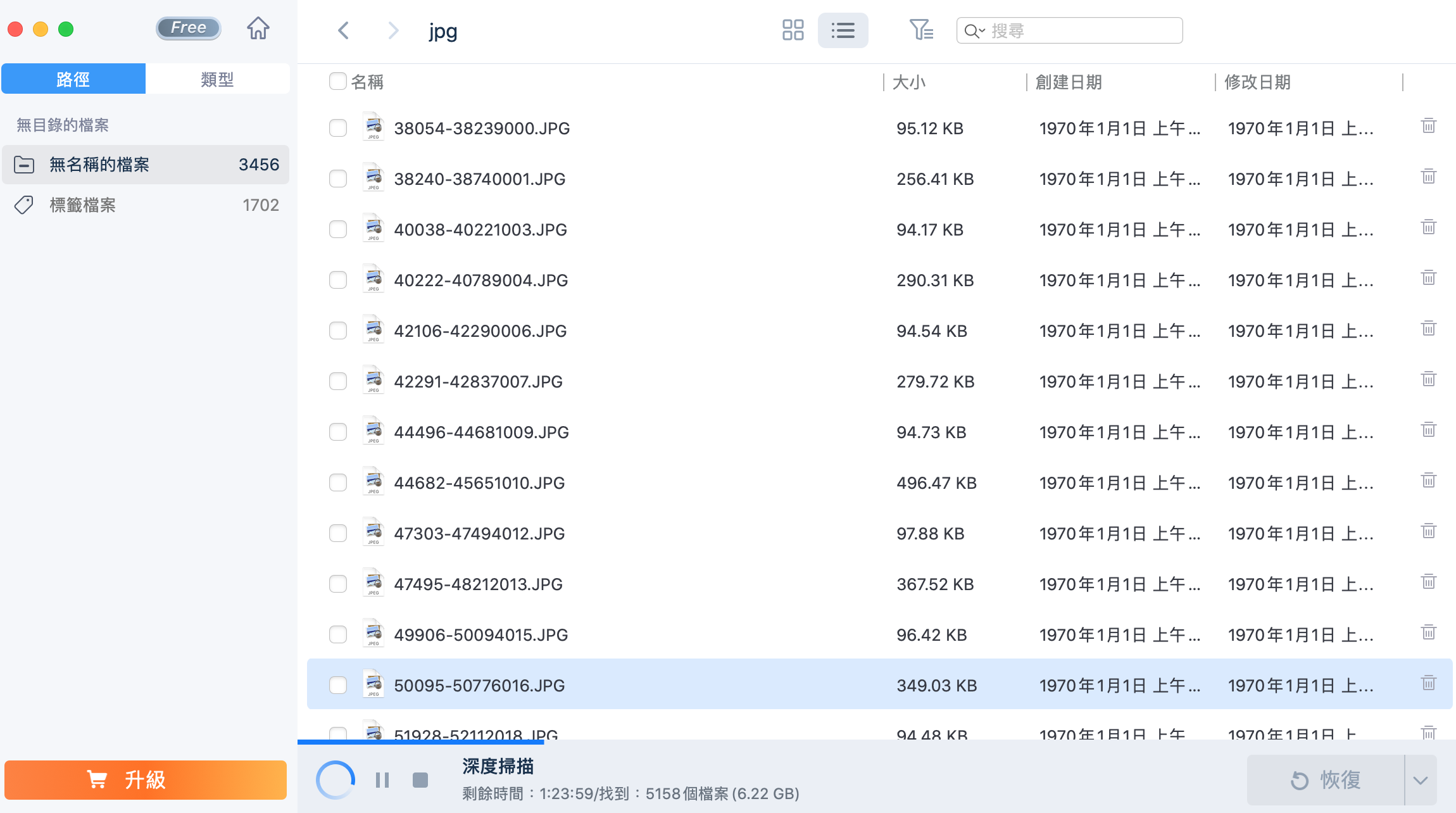The image size is (1456, 813).
Task: Select file name 49906-50094015.JPG
Action: (x=481, y=634)
